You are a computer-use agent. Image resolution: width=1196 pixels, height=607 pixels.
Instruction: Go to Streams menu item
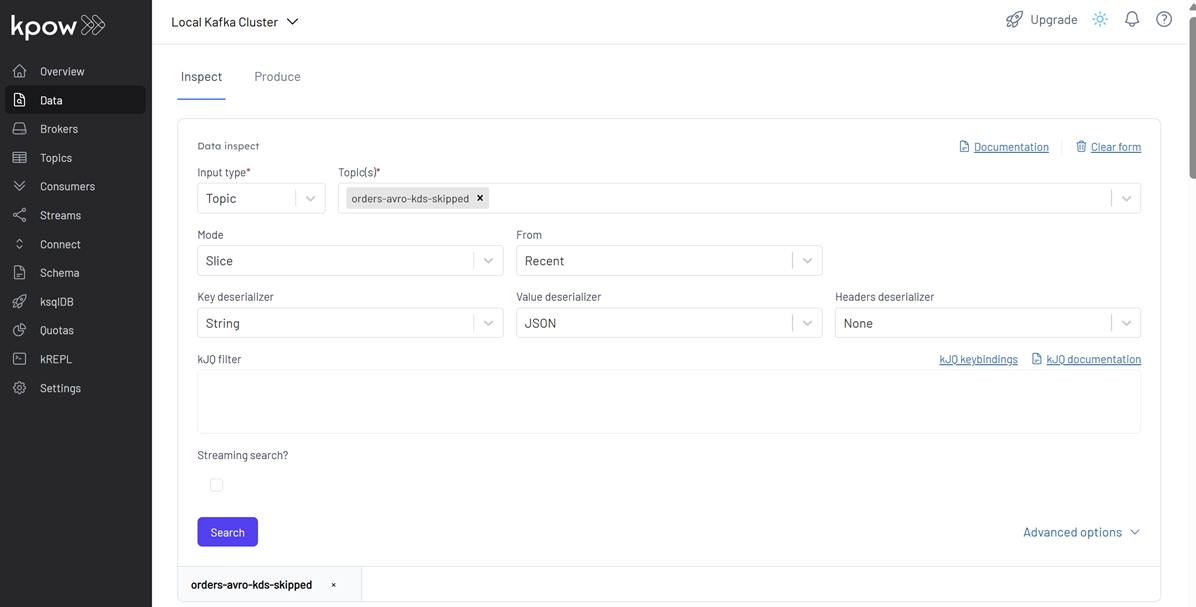coord(60,216)
